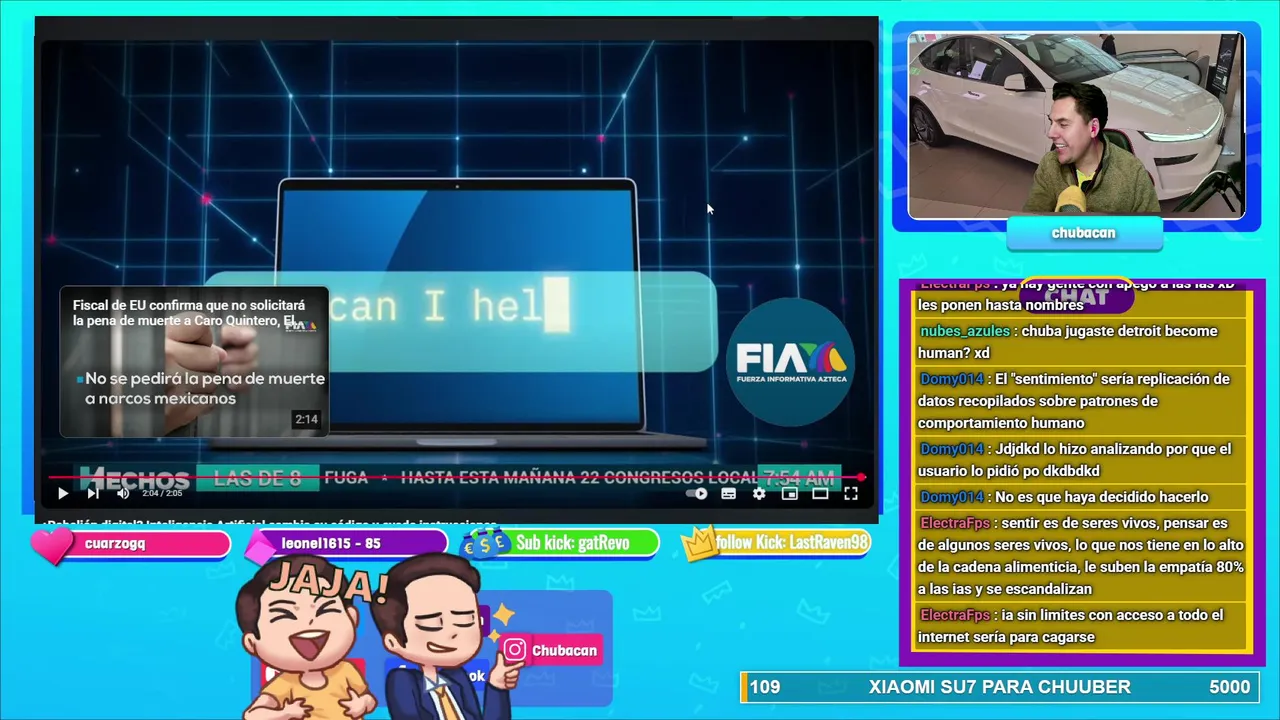Viewport: 1280px width, 720px height.
Task: Click the goal amount 5000
Action: pos(1229,687)
